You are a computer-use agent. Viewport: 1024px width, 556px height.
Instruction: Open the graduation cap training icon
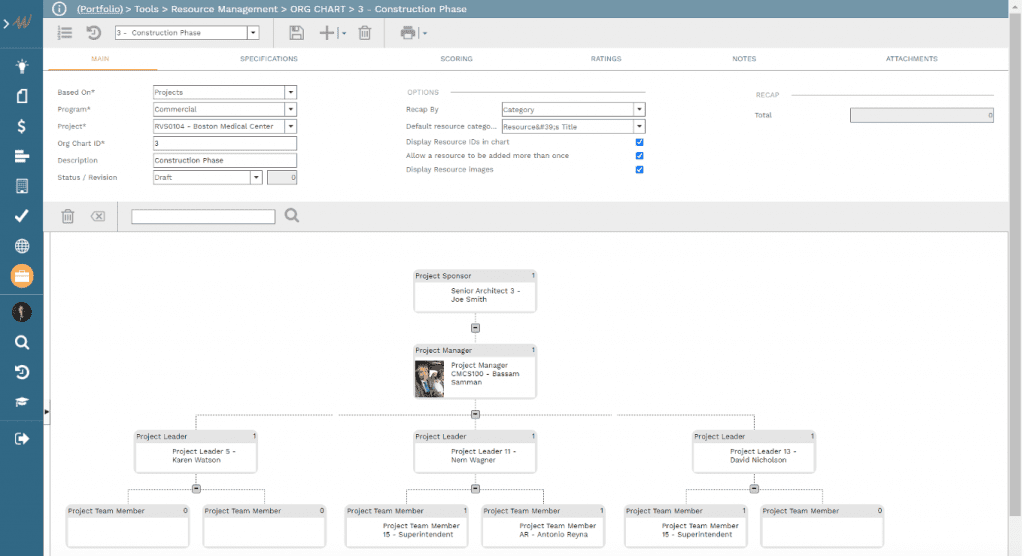click(x=22, y=402)
